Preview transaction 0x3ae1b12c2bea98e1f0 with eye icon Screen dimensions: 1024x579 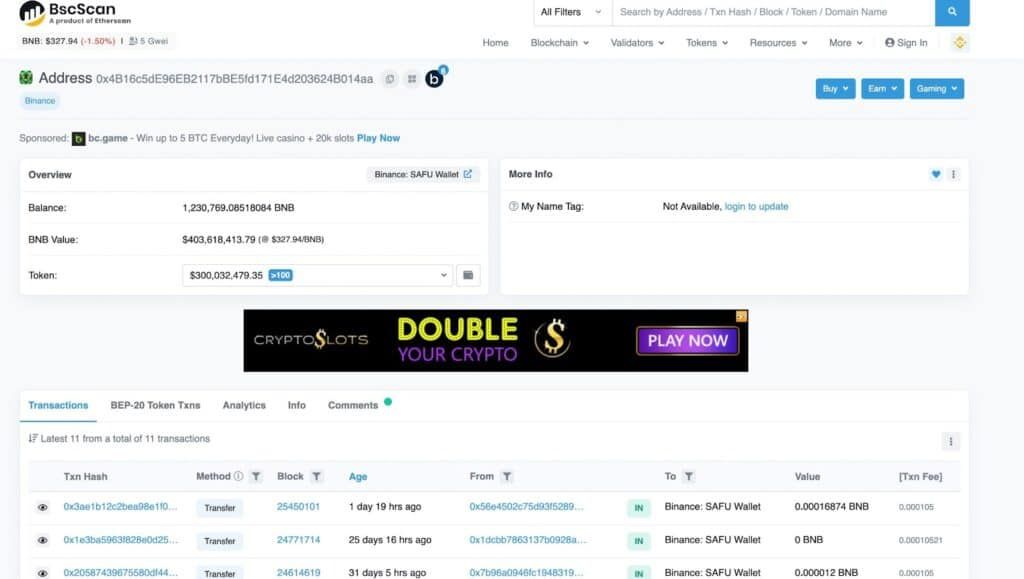(x=43, y=508)
